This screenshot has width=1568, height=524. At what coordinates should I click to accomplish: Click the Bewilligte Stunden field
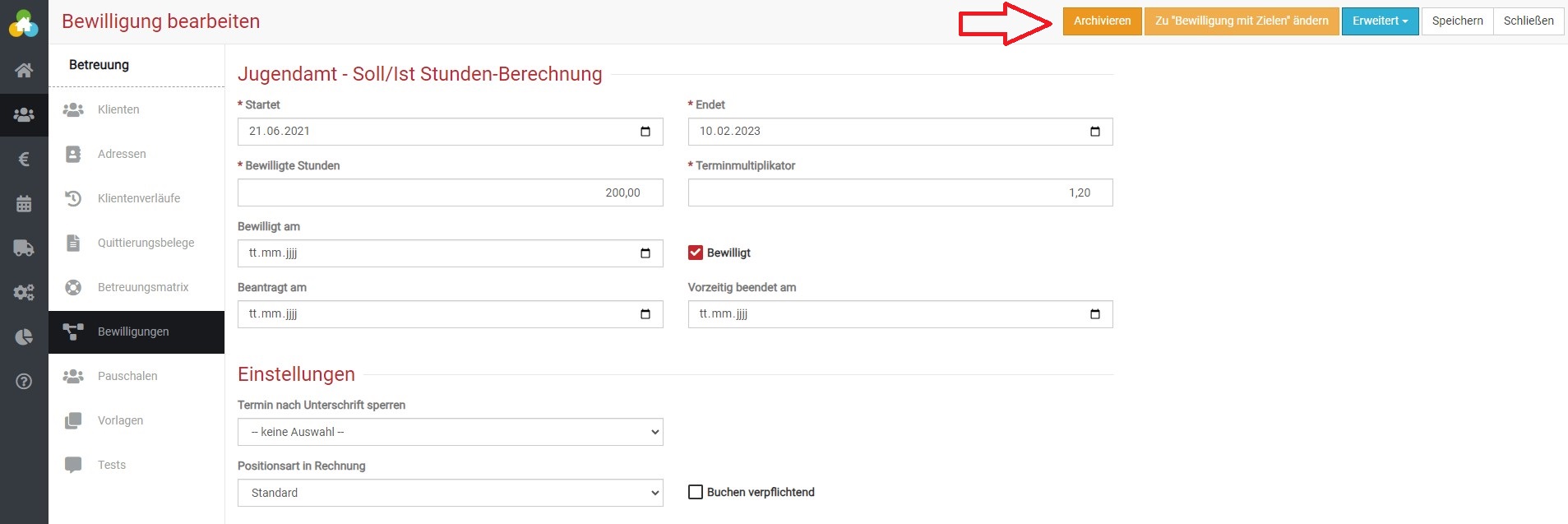coord(451,192)
